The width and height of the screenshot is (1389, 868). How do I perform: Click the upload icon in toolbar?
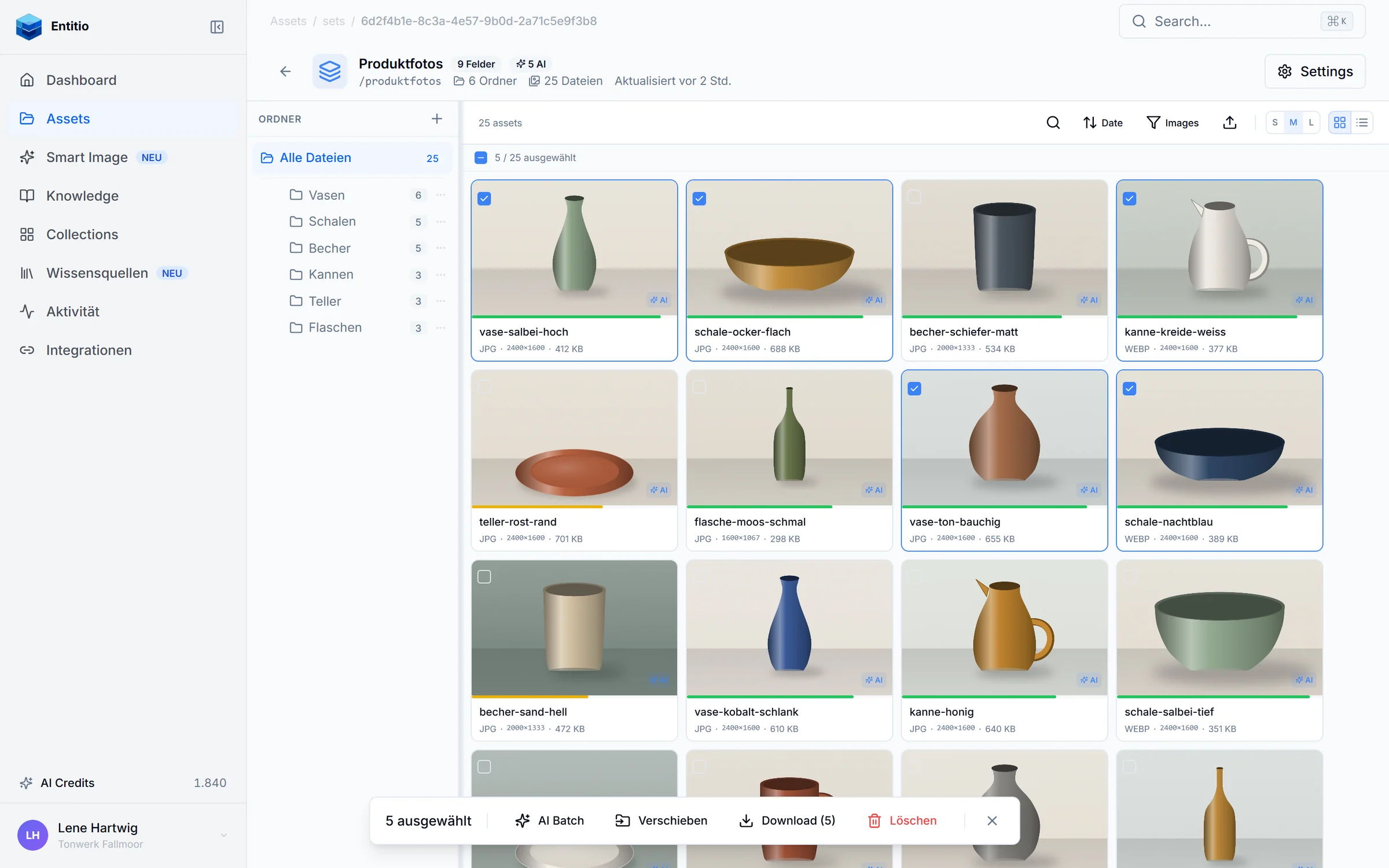[1230, 123]
